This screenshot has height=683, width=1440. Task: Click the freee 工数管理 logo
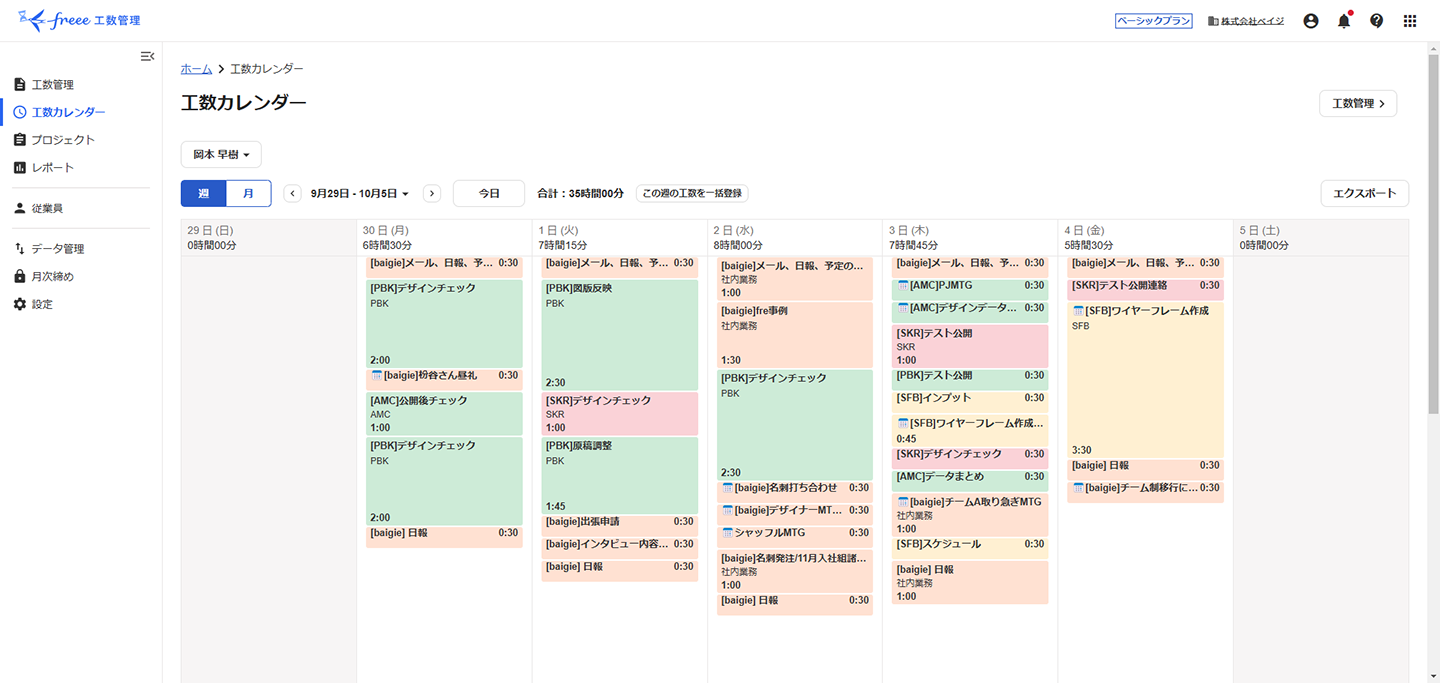click(x=78, y=20)
